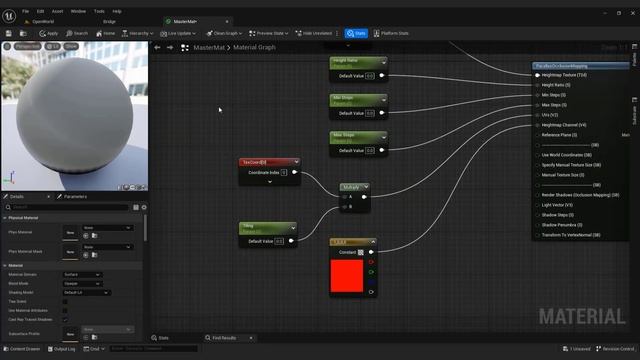Open the Content Drawer
This screenshot has width=640, height=360.
[x=21, y=349]
